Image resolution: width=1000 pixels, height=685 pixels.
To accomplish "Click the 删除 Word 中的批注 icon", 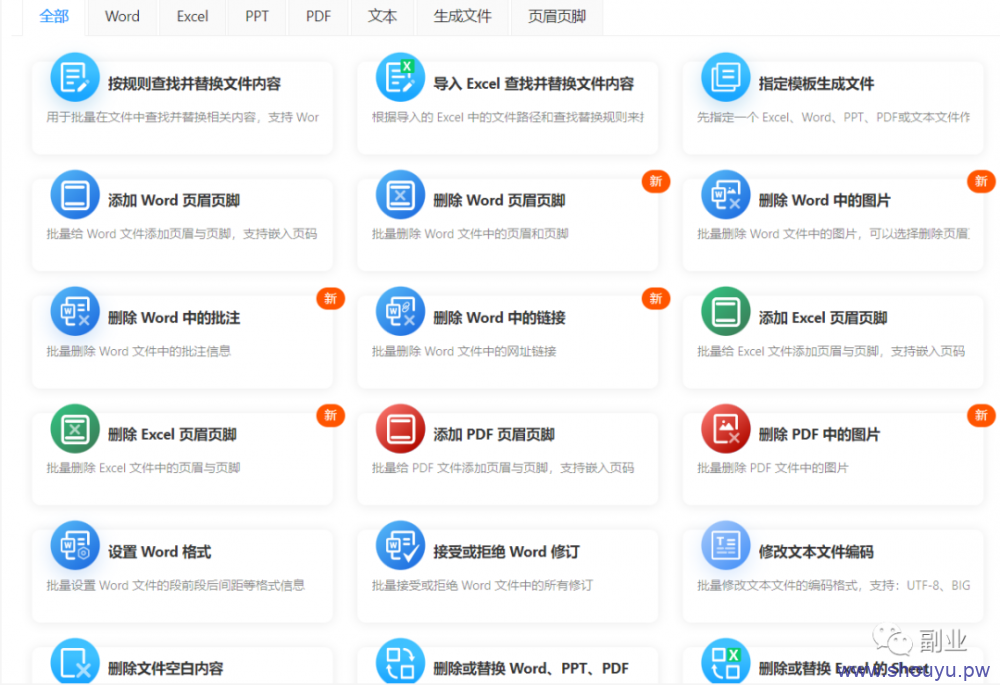I will (75, 311).
